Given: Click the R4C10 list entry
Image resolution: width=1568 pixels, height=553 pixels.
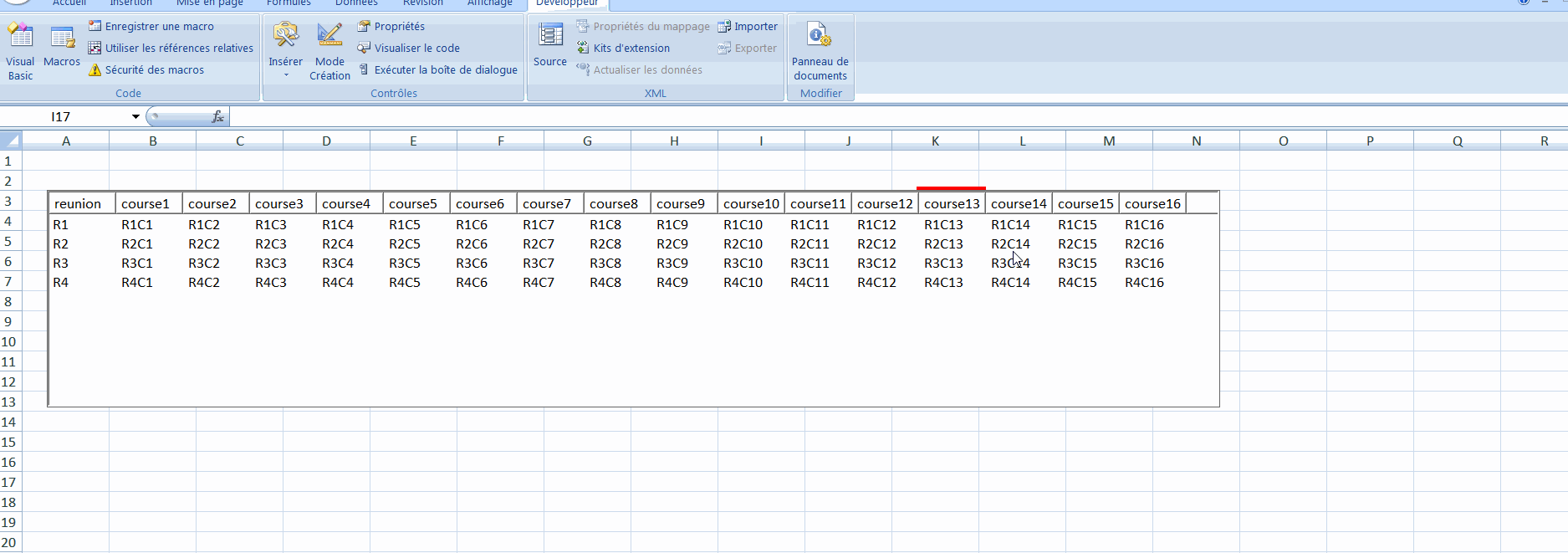Looking at the screenshot, I should click(x=743, y=282).
